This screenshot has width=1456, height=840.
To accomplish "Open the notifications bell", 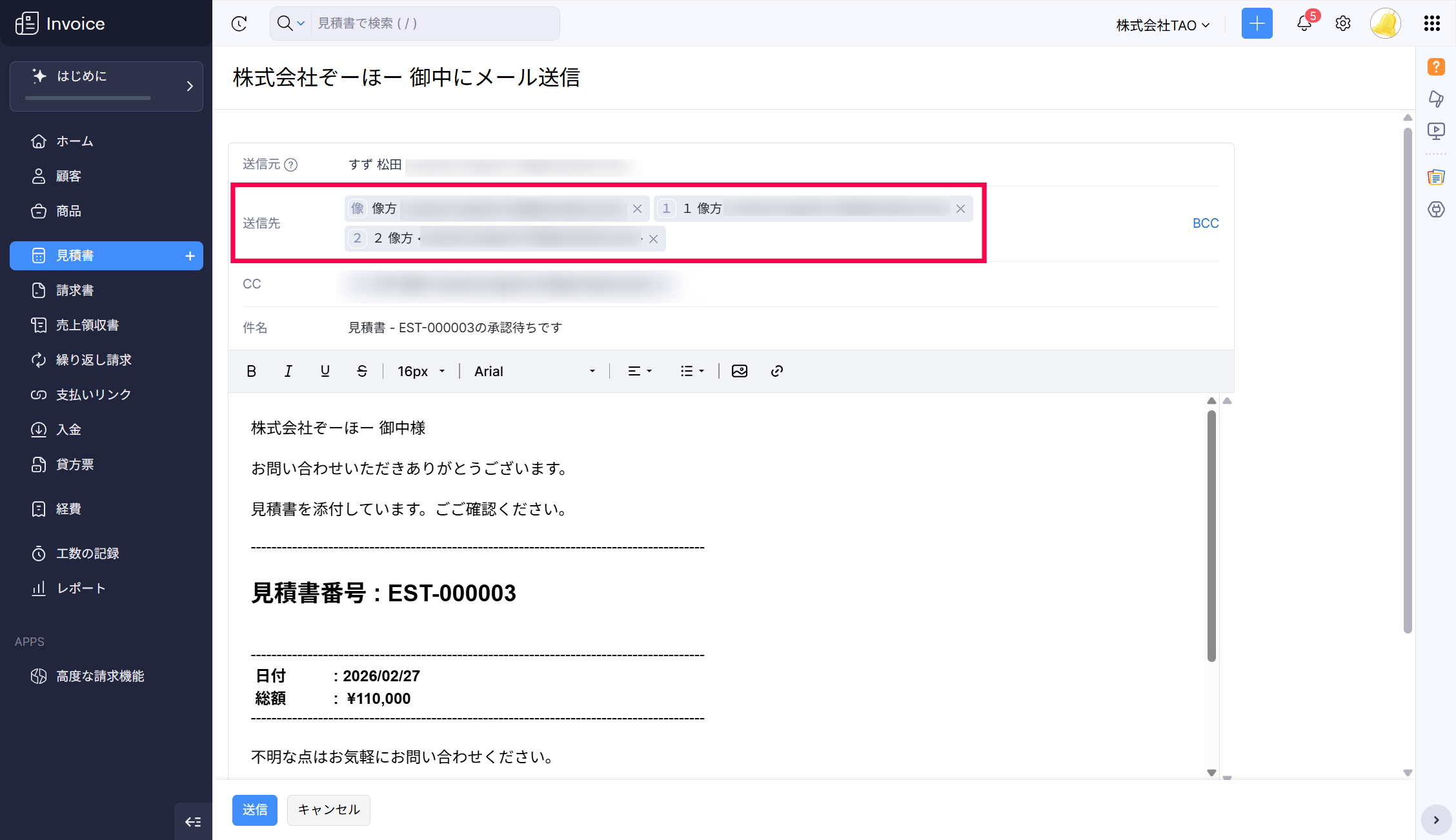I will click(x=1304, y=24).
